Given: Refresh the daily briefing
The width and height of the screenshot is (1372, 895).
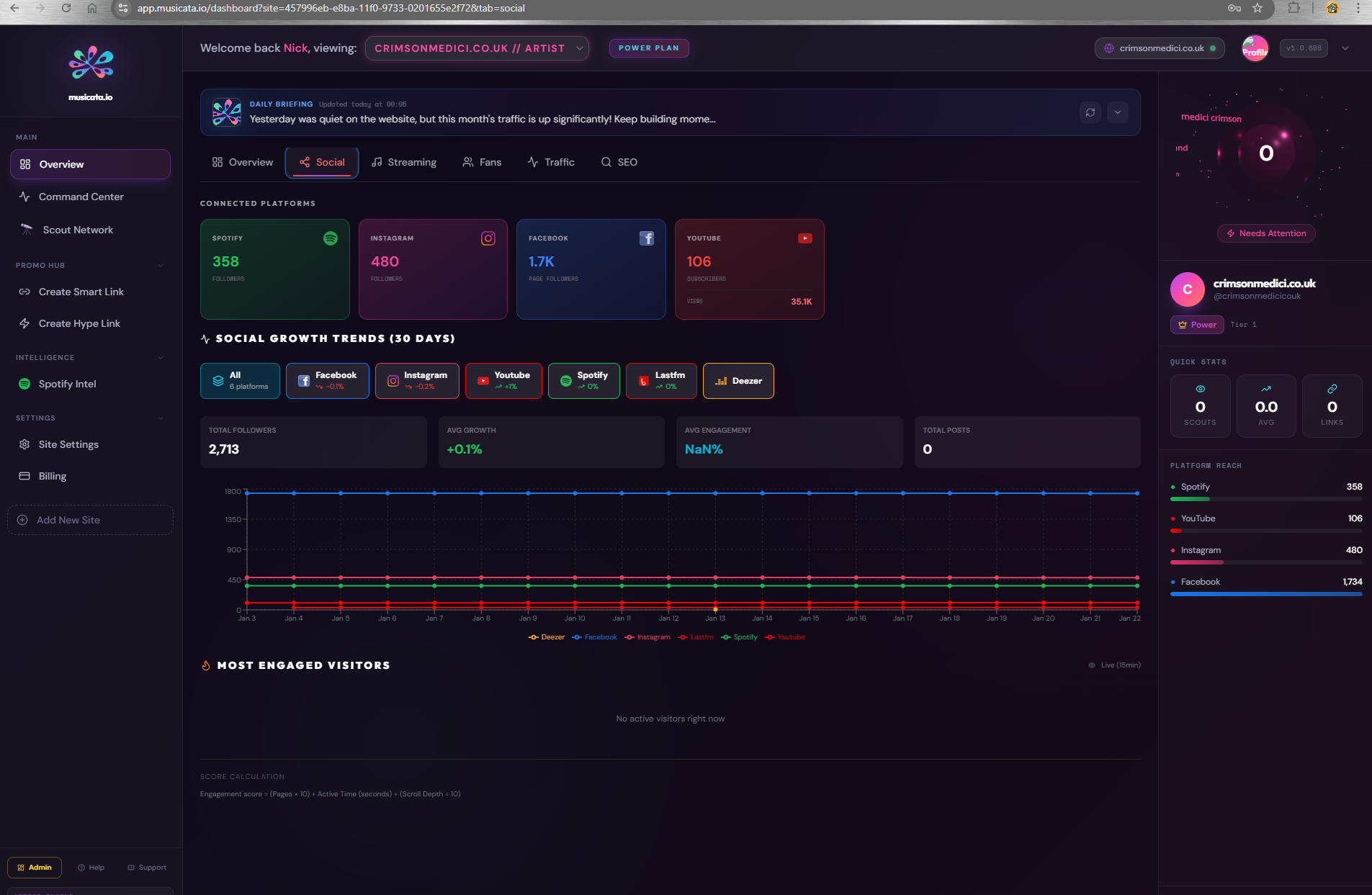Looking at the screenshot, I should coord(1090,112).
